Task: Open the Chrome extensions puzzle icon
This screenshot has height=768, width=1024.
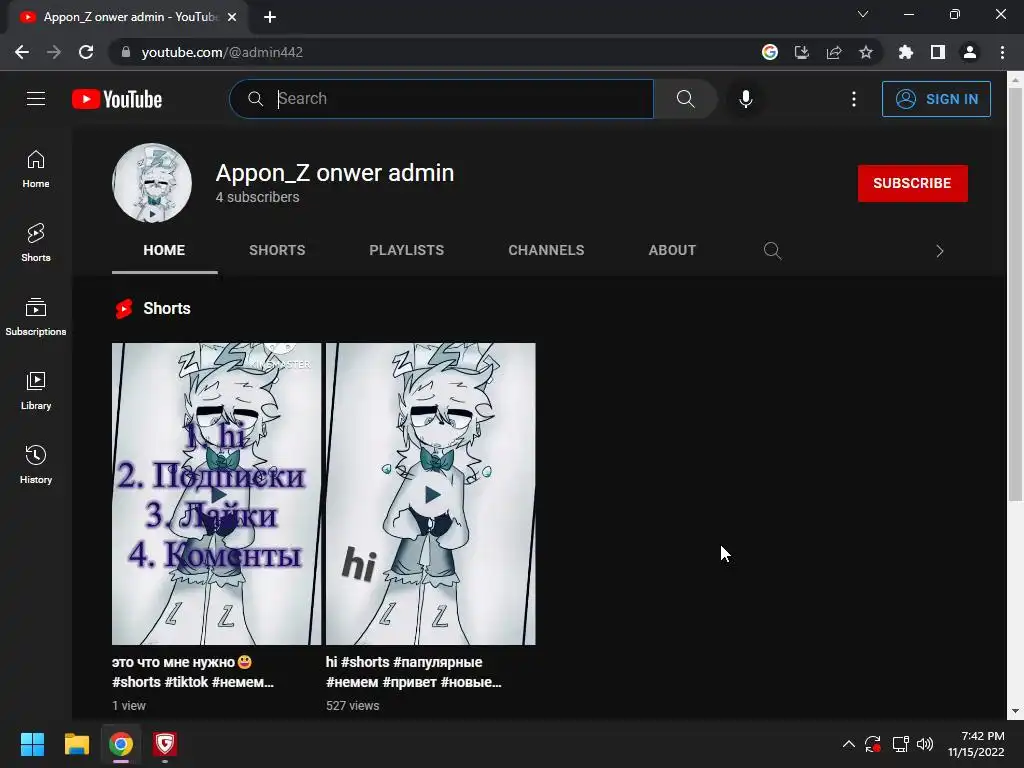Action: (x=906, y=52)
